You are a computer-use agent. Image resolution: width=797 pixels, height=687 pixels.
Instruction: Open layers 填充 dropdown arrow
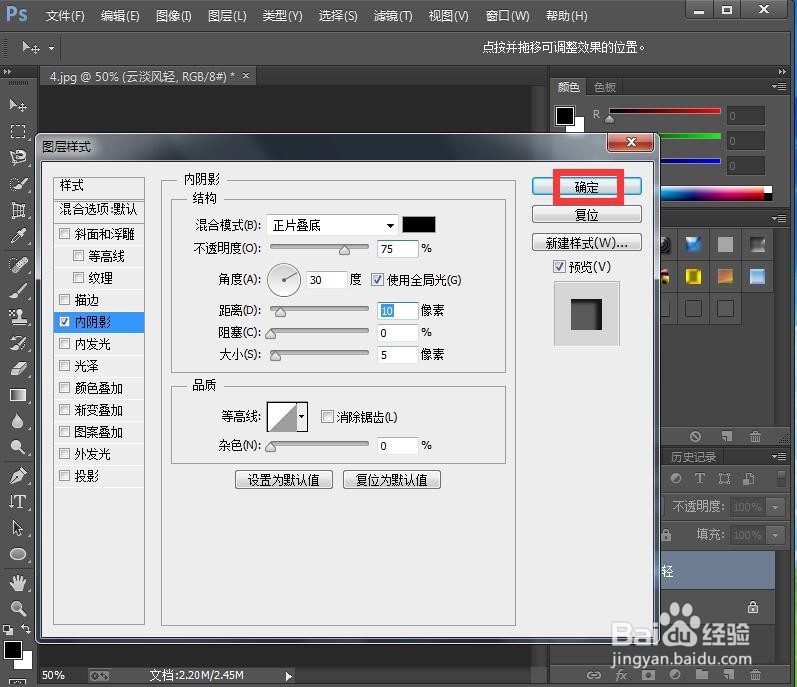pyautogui.click(x=775, y=535)
